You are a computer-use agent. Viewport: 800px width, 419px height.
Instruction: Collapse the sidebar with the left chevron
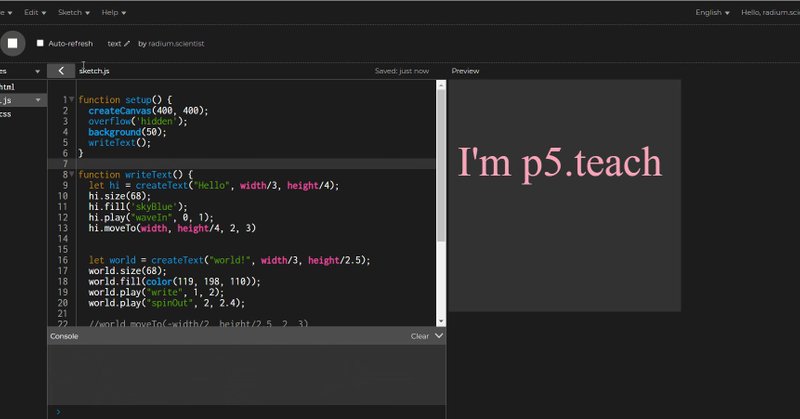tap(61, 71)
